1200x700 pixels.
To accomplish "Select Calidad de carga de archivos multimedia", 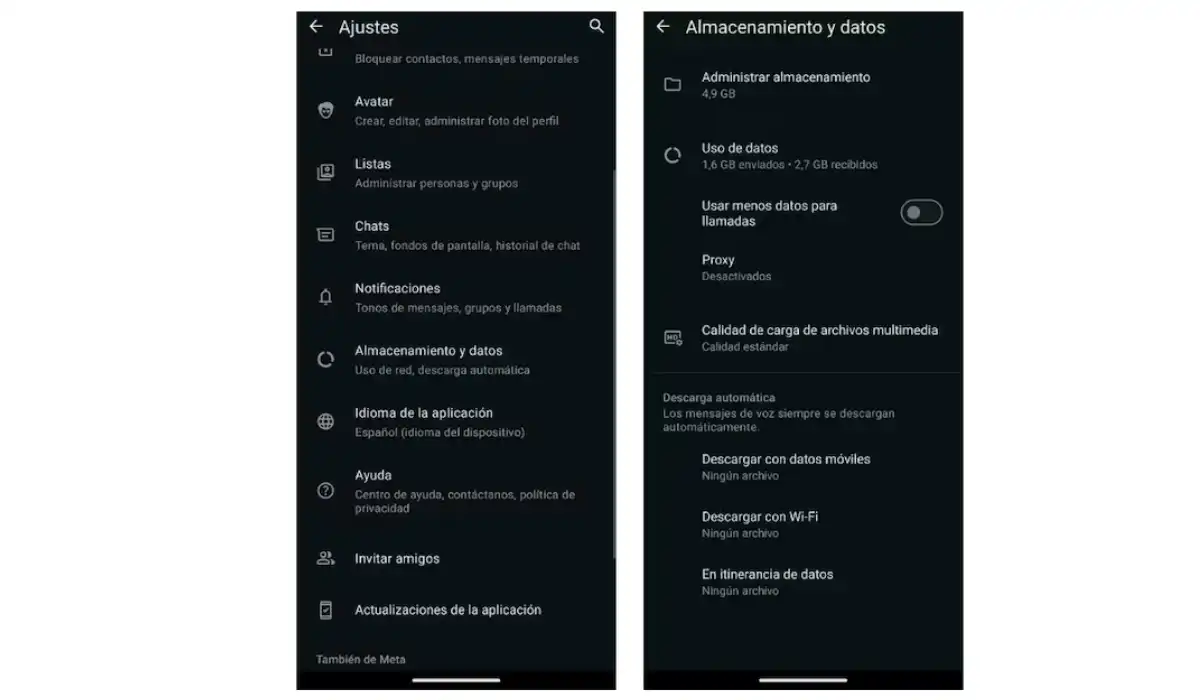I will (x=803, y=337).
